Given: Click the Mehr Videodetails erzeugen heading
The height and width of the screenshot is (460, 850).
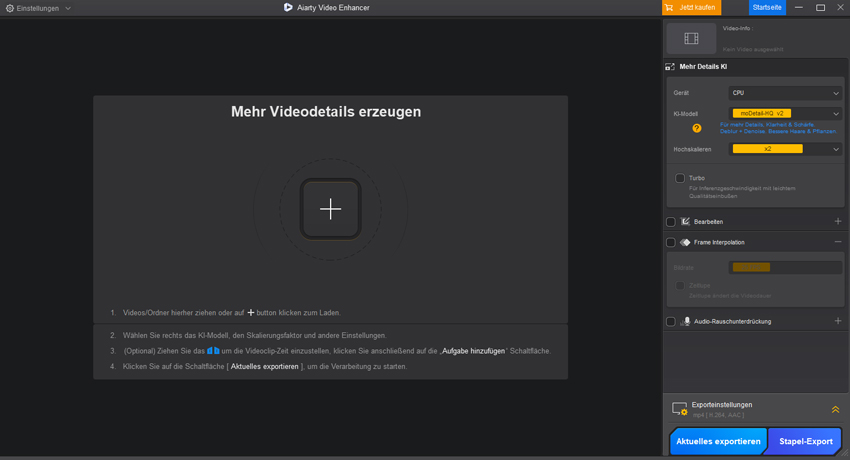Looking at the screenshot, I should [326, 112].
